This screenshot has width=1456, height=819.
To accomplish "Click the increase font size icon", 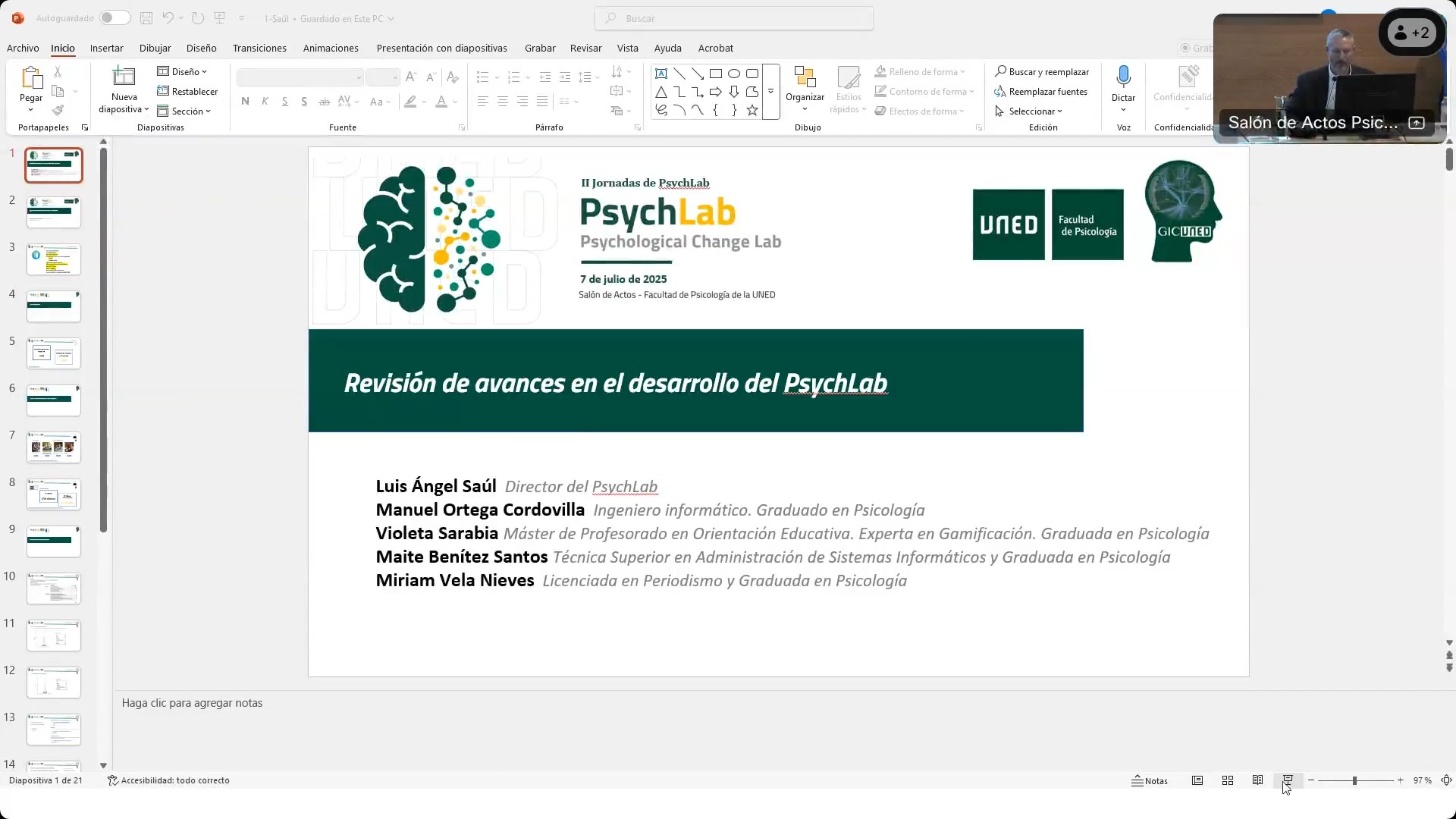I will click(x=411, y=77).
